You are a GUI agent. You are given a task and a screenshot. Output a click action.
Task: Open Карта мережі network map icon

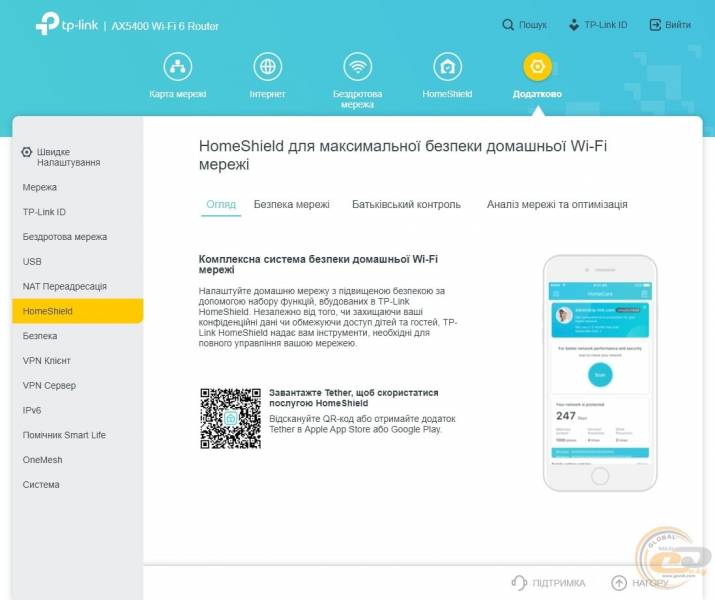[178, 67]
